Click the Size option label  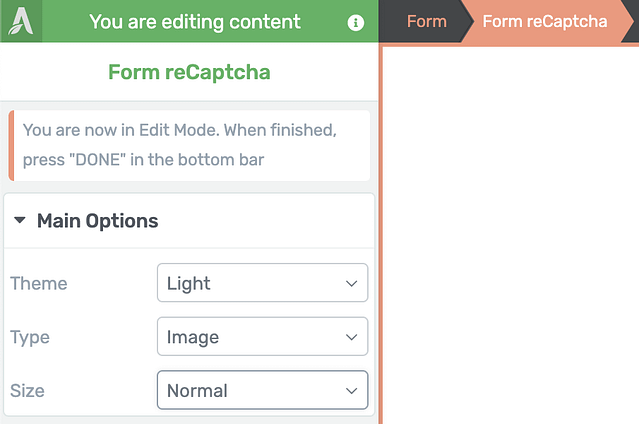tap(27, 391)
